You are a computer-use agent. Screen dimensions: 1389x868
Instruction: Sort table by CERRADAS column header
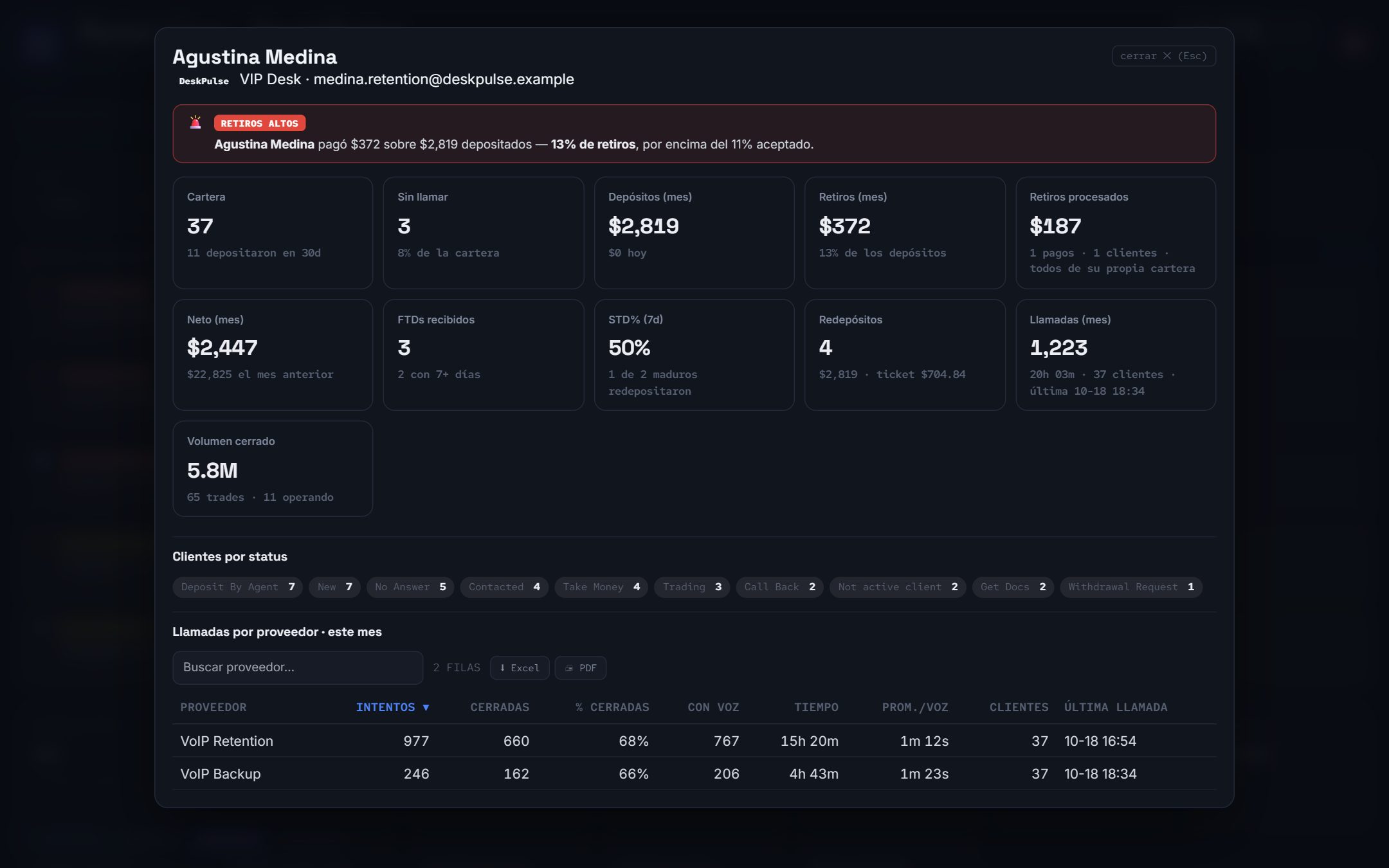(500, 707)
